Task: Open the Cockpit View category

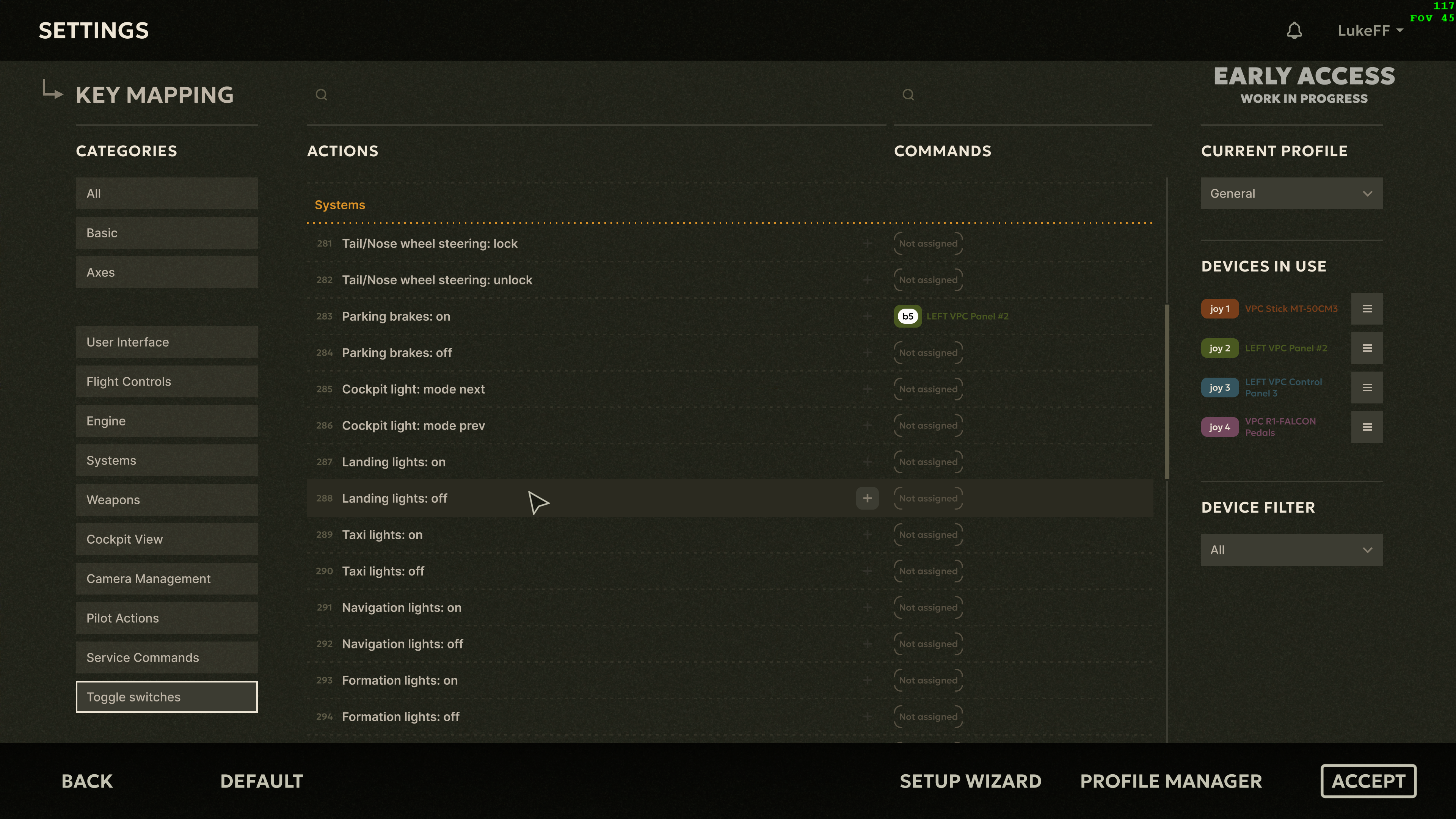Action: click(167, 539)
